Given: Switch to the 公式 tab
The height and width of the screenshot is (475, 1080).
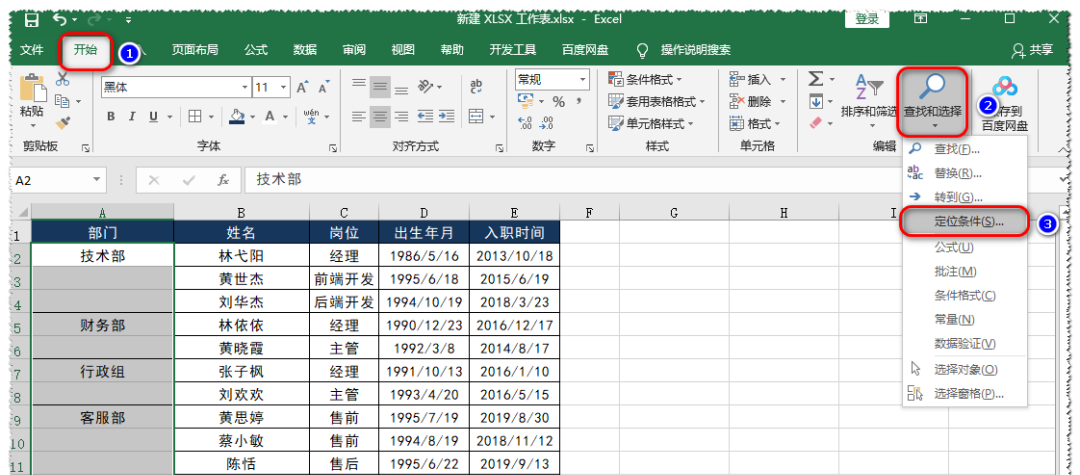Looking at the screenshot, I should point(256,50).
